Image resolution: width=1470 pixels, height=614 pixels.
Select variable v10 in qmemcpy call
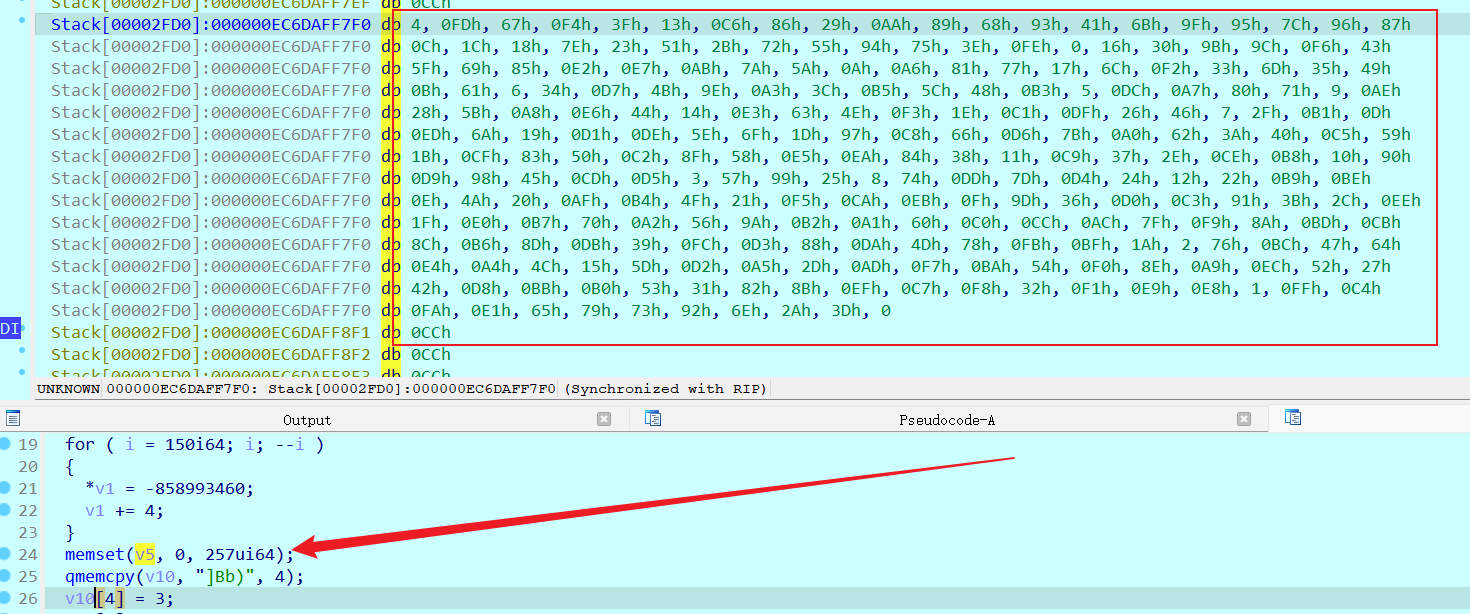160,576
